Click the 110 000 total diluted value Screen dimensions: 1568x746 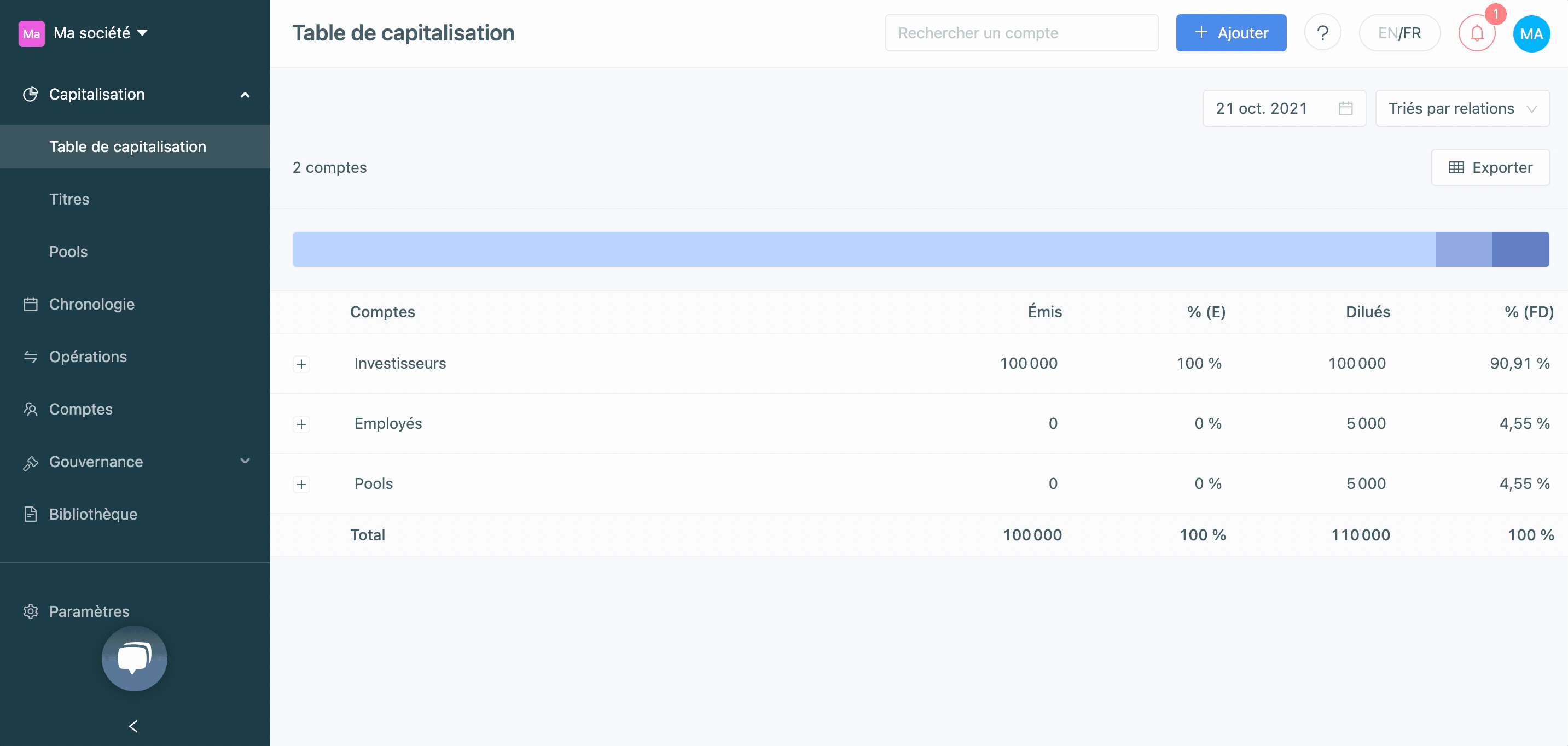pyautogui.click(x=1361, y=535)
